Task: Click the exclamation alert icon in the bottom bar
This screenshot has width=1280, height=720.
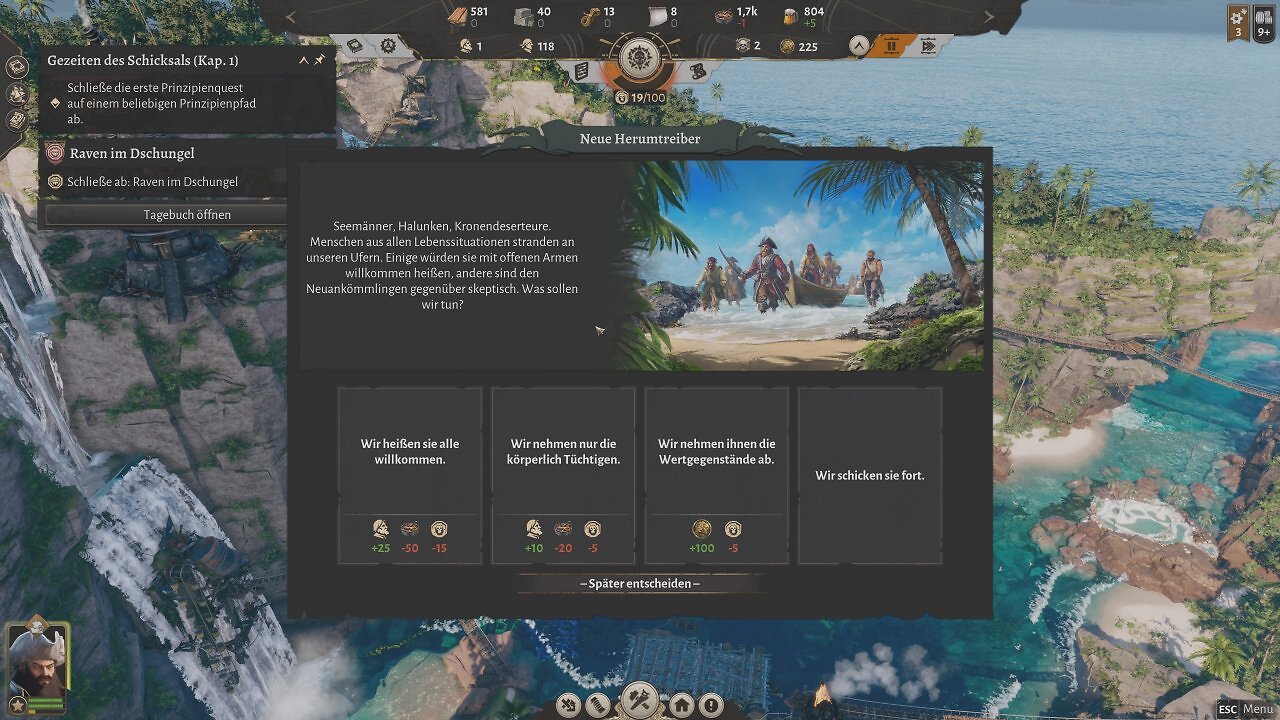Action: click(x=711, y=705)
